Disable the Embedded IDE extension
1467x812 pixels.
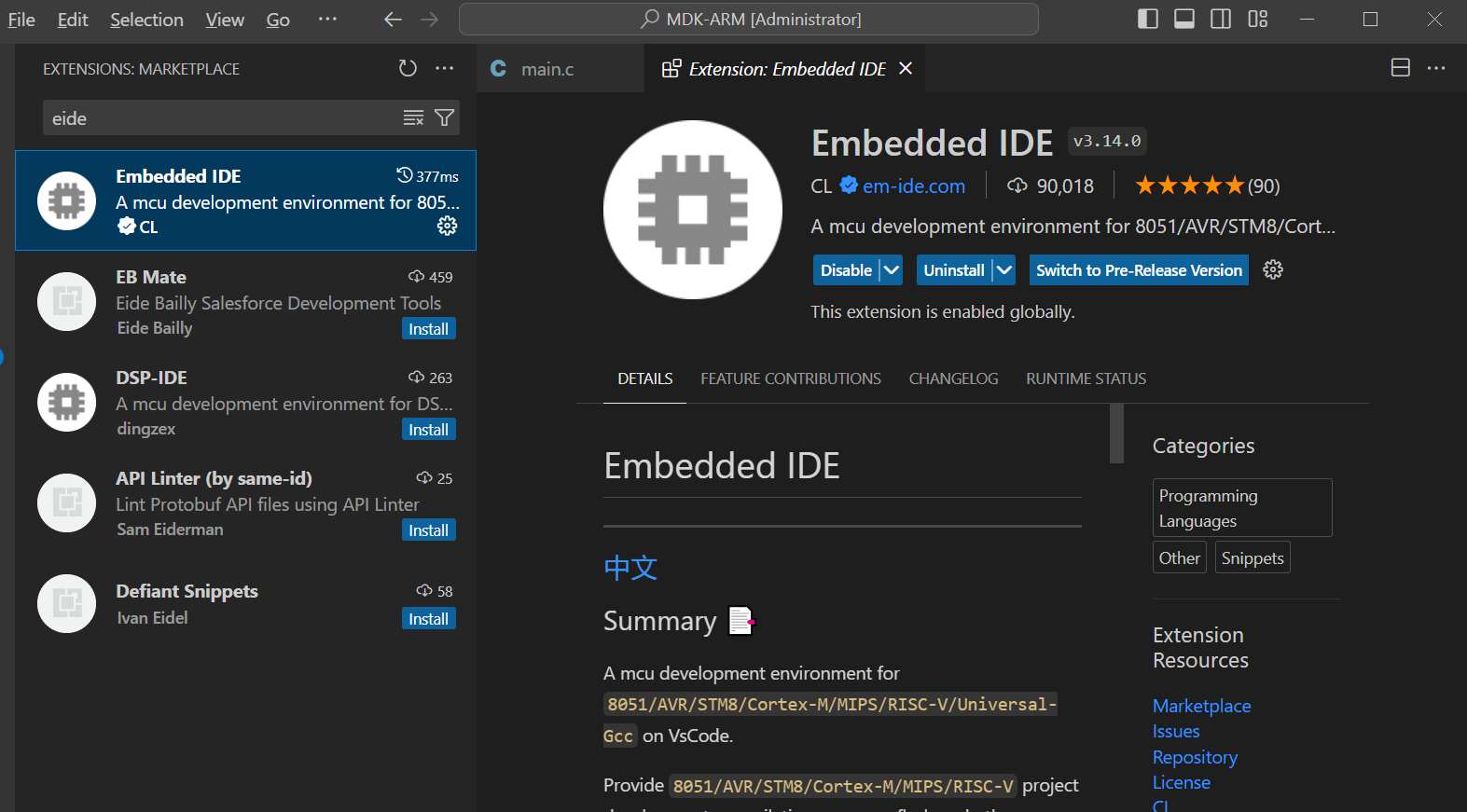click(x=846, y=270)
